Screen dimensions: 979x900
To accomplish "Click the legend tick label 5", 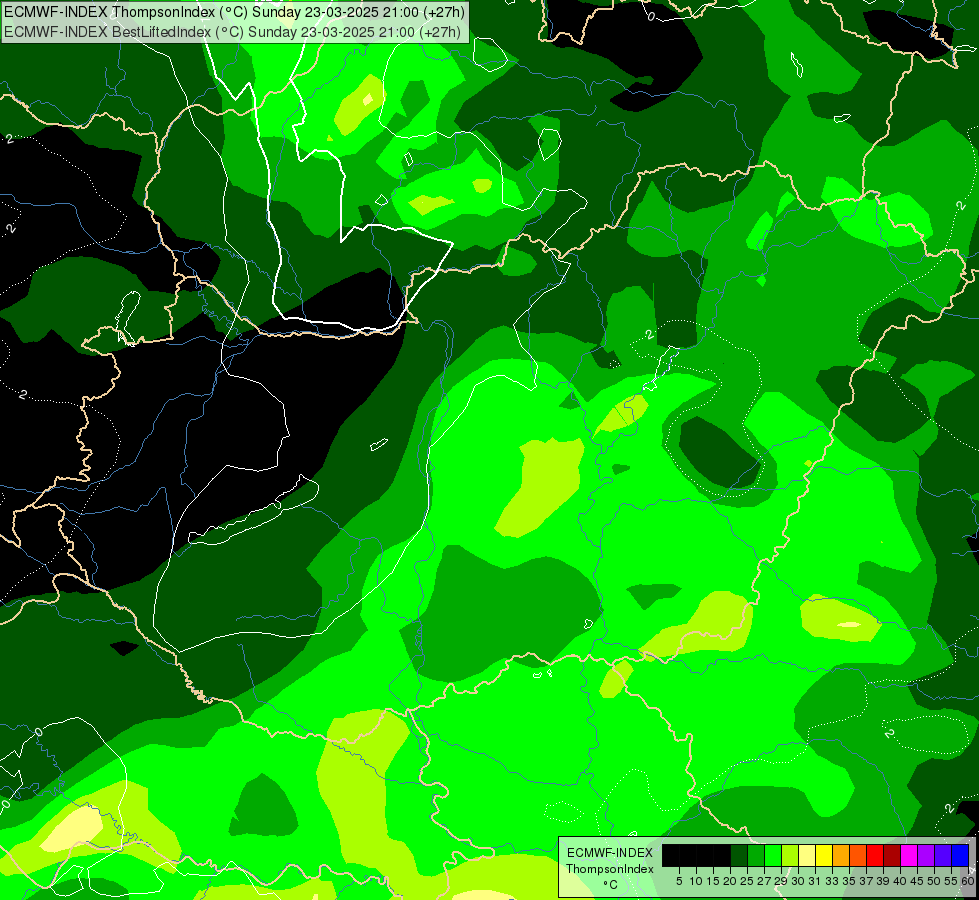I will [x=679, y=881].
